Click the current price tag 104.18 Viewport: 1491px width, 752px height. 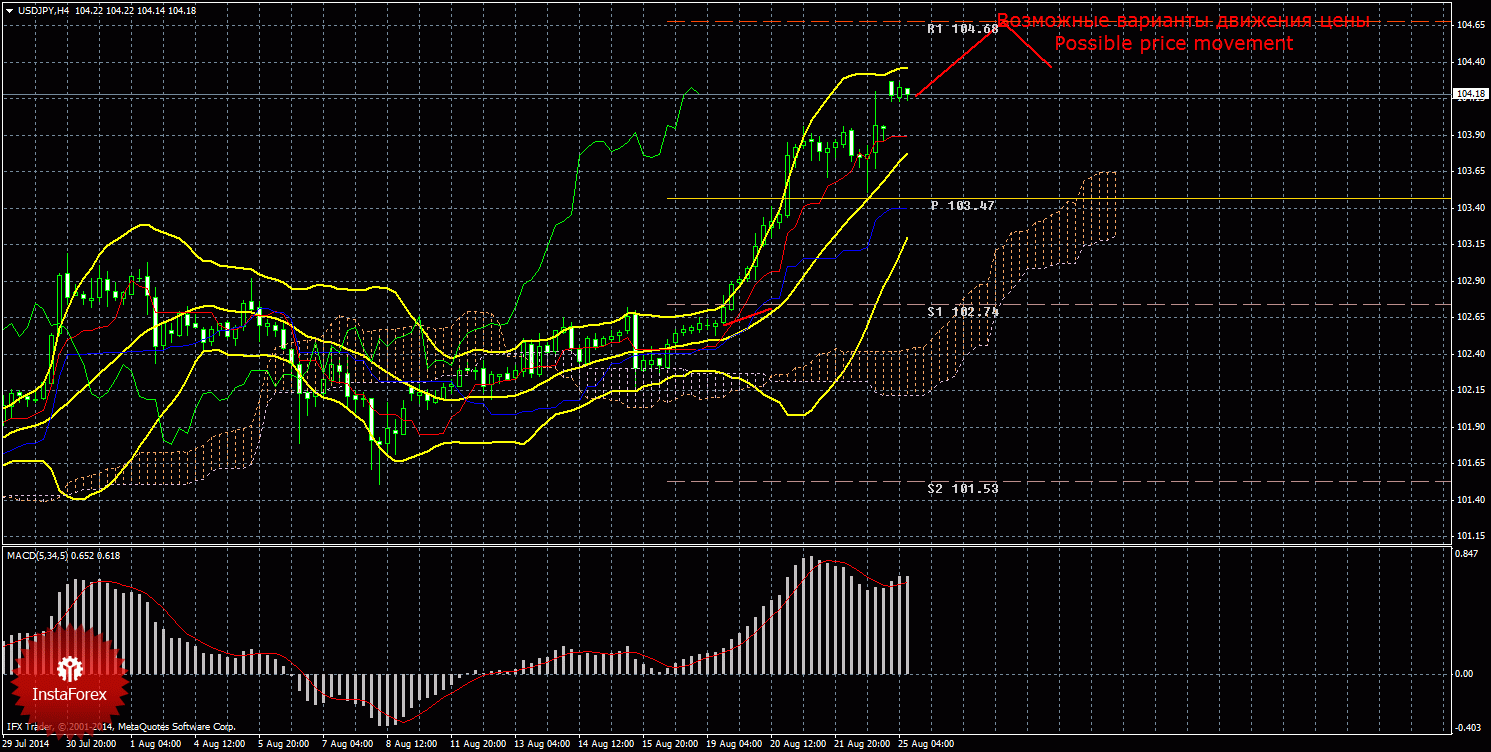pyautogui.click(x=1469, y=95)
